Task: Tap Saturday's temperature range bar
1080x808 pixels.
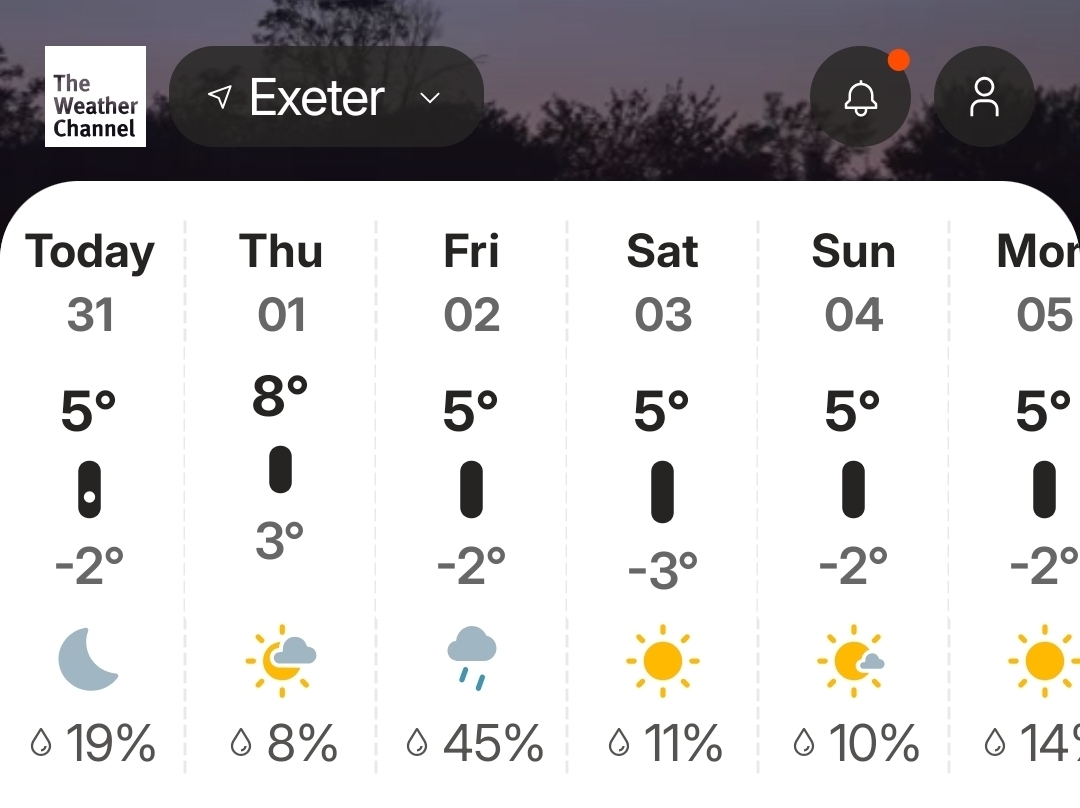Action: tap(662, 491)
